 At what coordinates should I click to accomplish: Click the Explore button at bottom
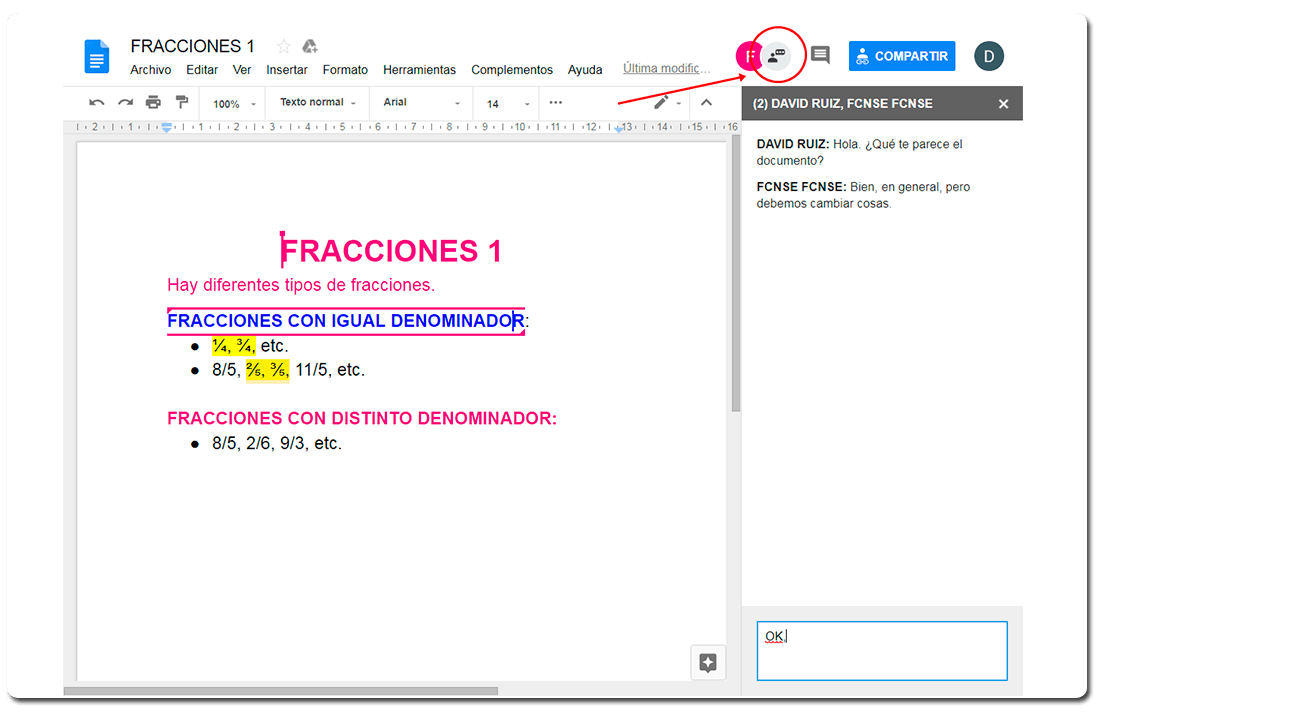tap(708, 662)
